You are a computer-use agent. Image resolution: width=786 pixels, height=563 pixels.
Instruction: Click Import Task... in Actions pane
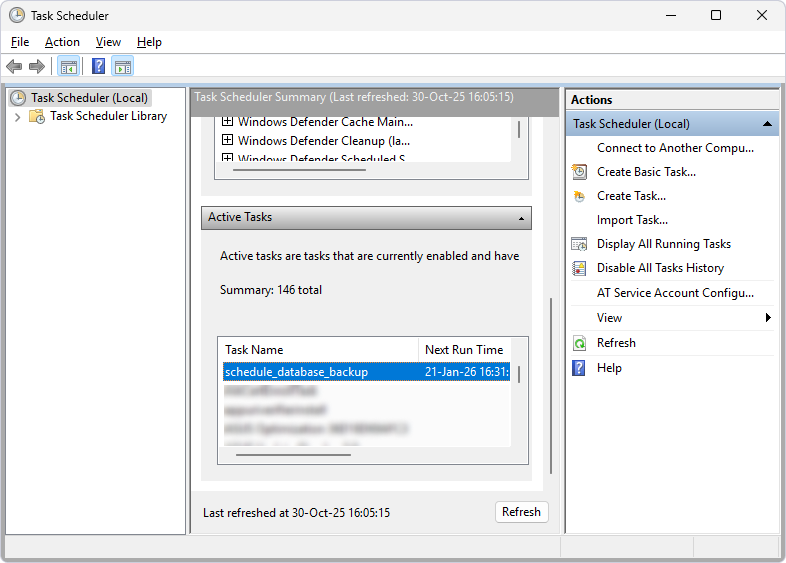(632, 220)
